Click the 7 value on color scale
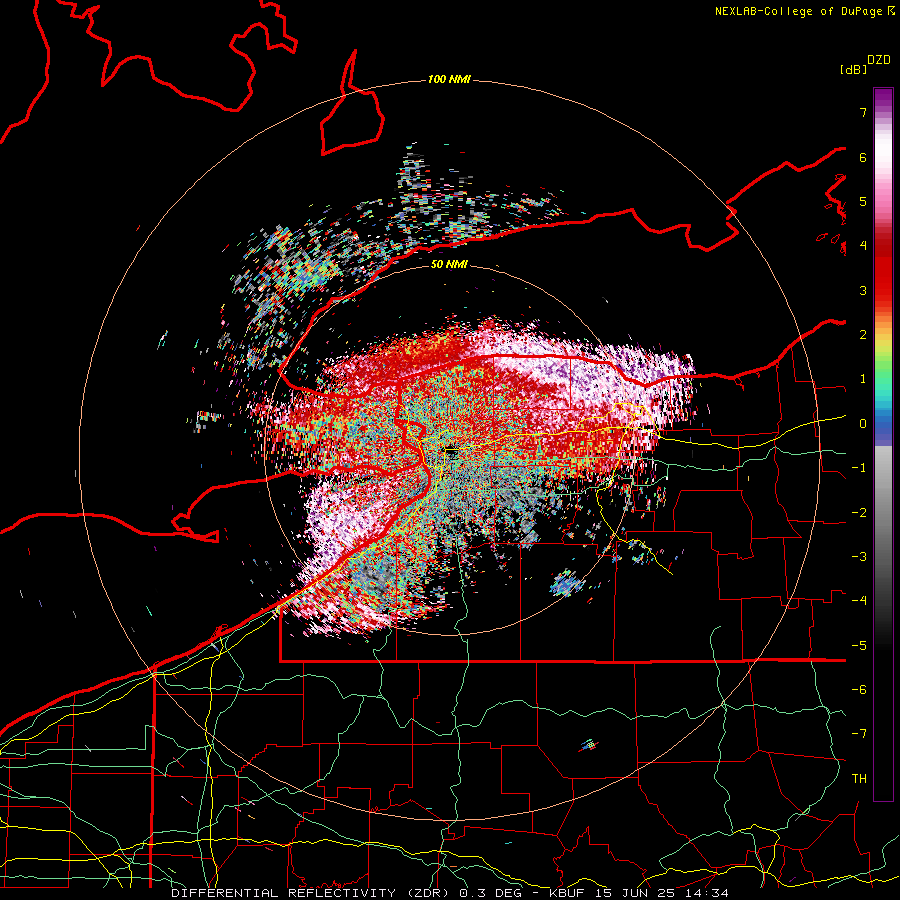Viewport: 900px width, 900px height. tap(863, 112)
